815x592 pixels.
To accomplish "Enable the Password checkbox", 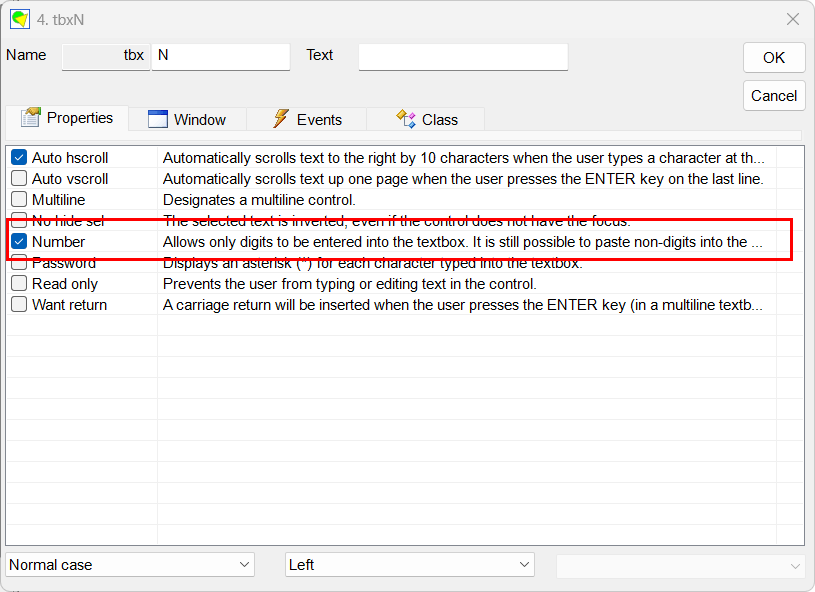I will (19, 262).
